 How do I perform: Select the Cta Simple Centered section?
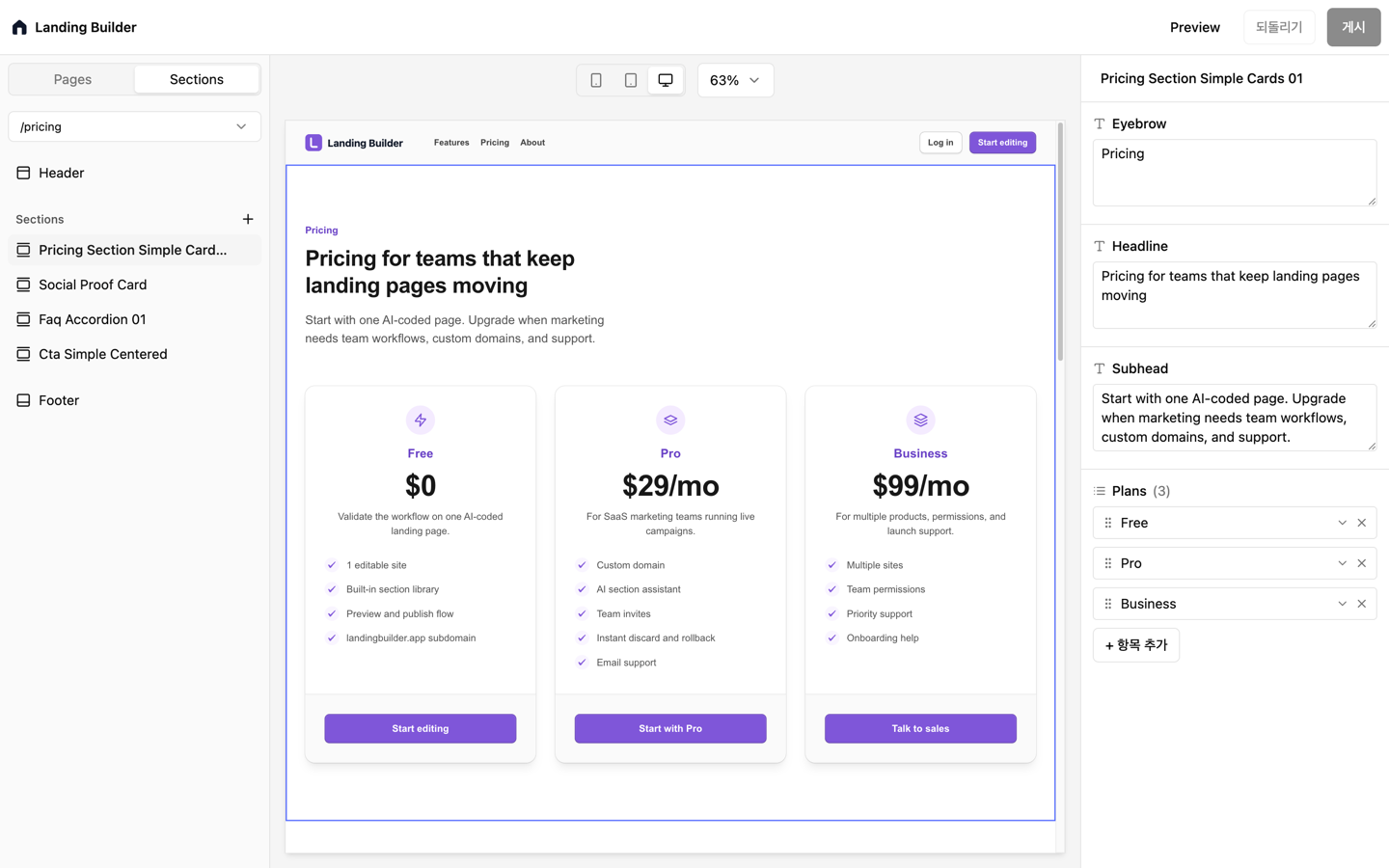click(135, 354)
